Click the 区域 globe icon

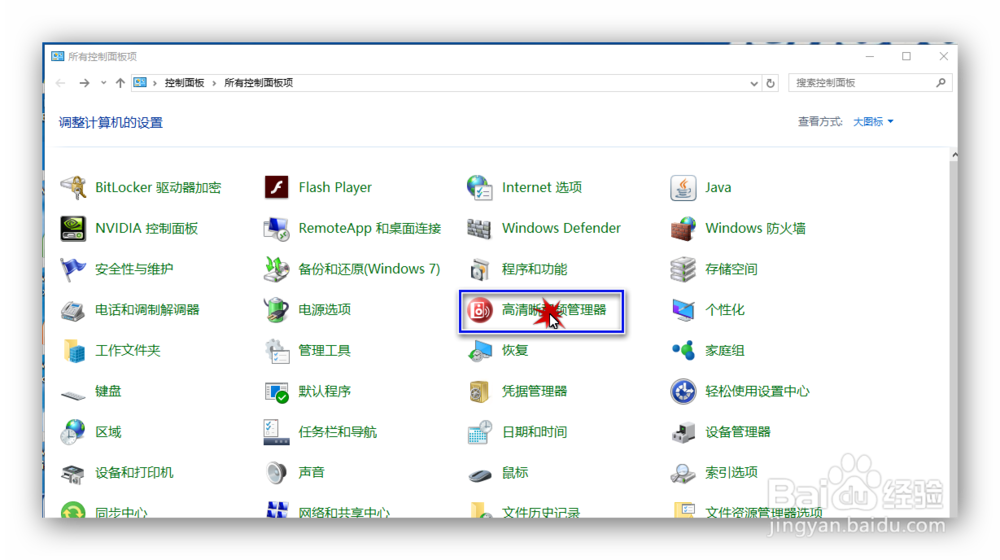tap(73, 432)
